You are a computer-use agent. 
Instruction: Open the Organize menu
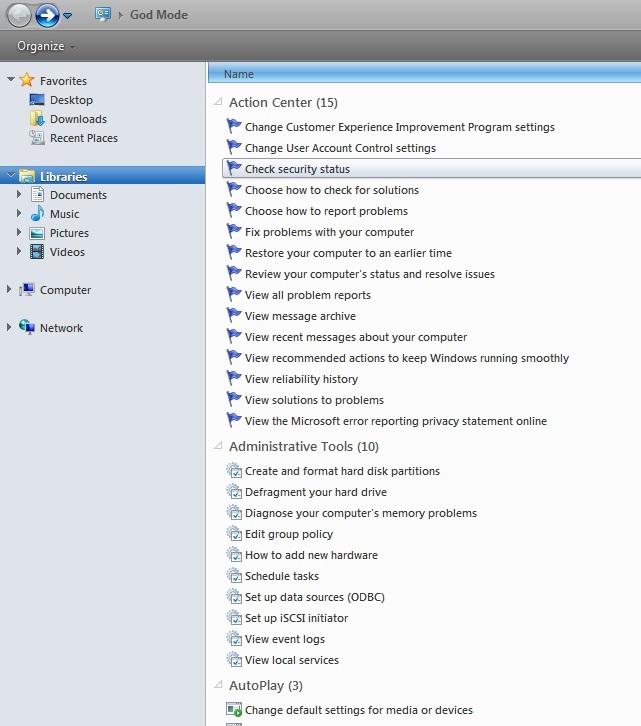[x=45, y=46]
